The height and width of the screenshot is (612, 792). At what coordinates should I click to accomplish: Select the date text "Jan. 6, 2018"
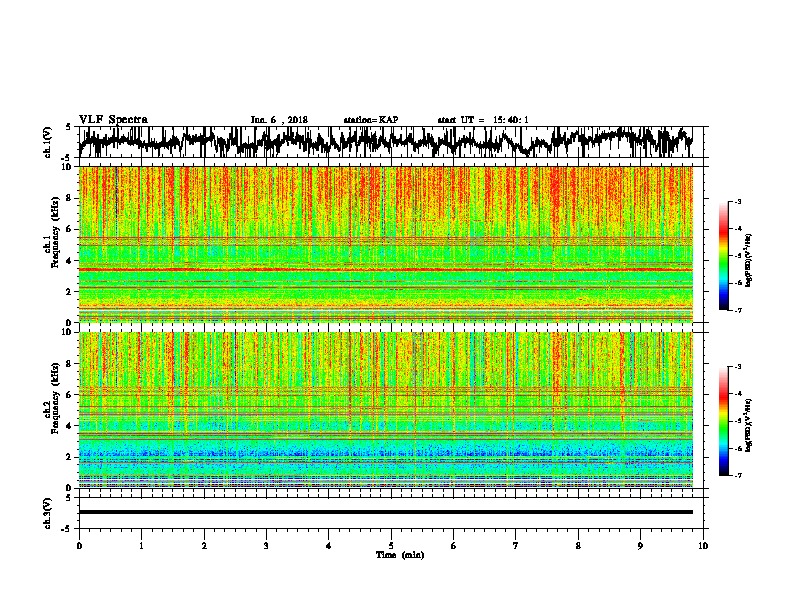tap(279, 120)
